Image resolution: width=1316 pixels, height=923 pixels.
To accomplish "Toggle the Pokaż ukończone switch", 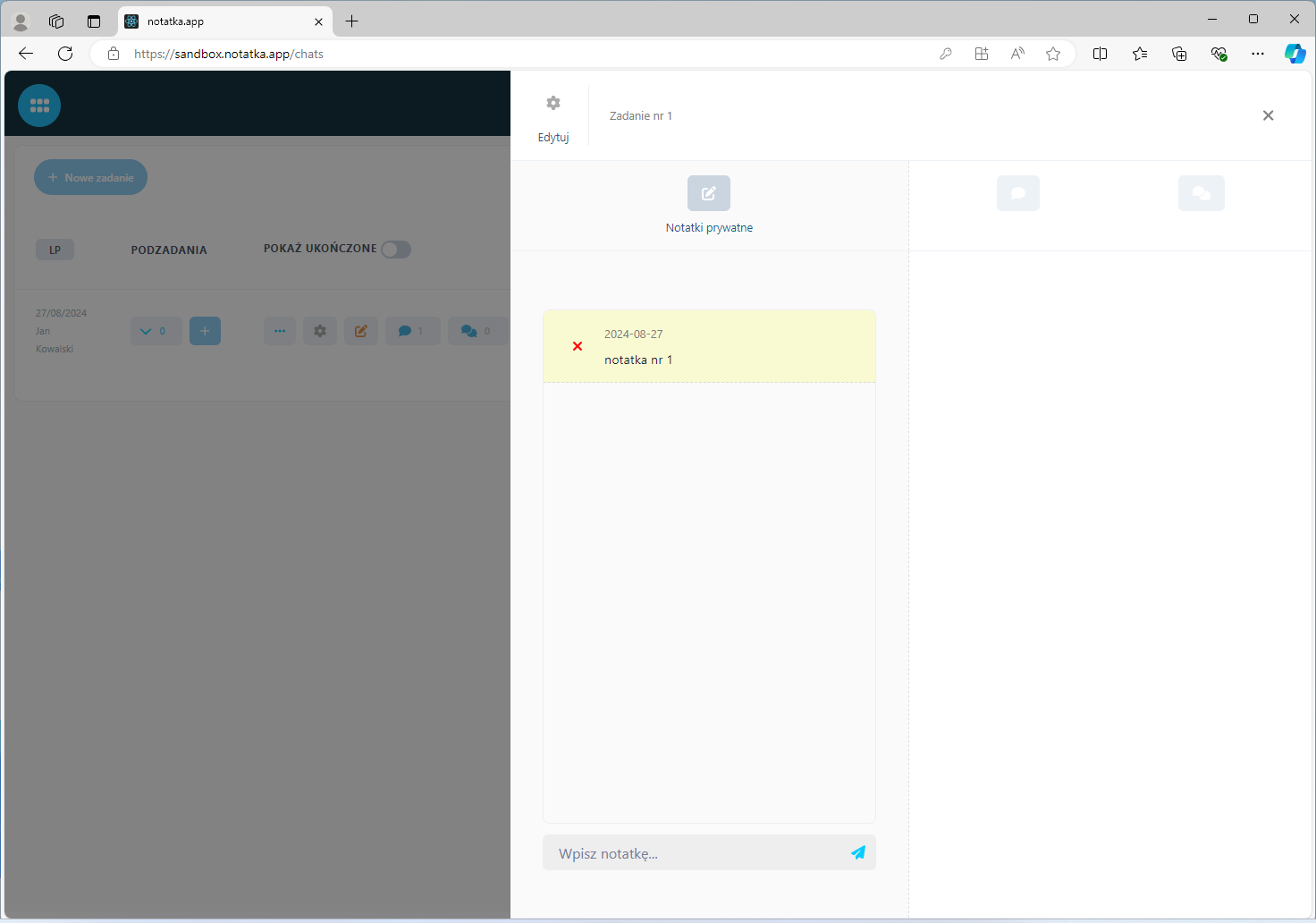I will point(396,250).
